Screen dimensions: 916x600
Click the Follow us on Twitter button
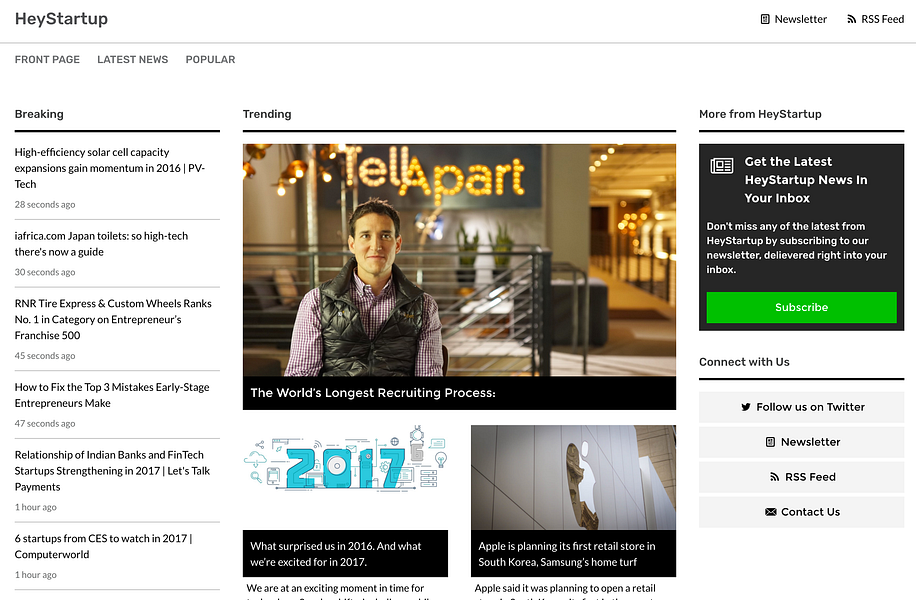click(x=802, y=407)
